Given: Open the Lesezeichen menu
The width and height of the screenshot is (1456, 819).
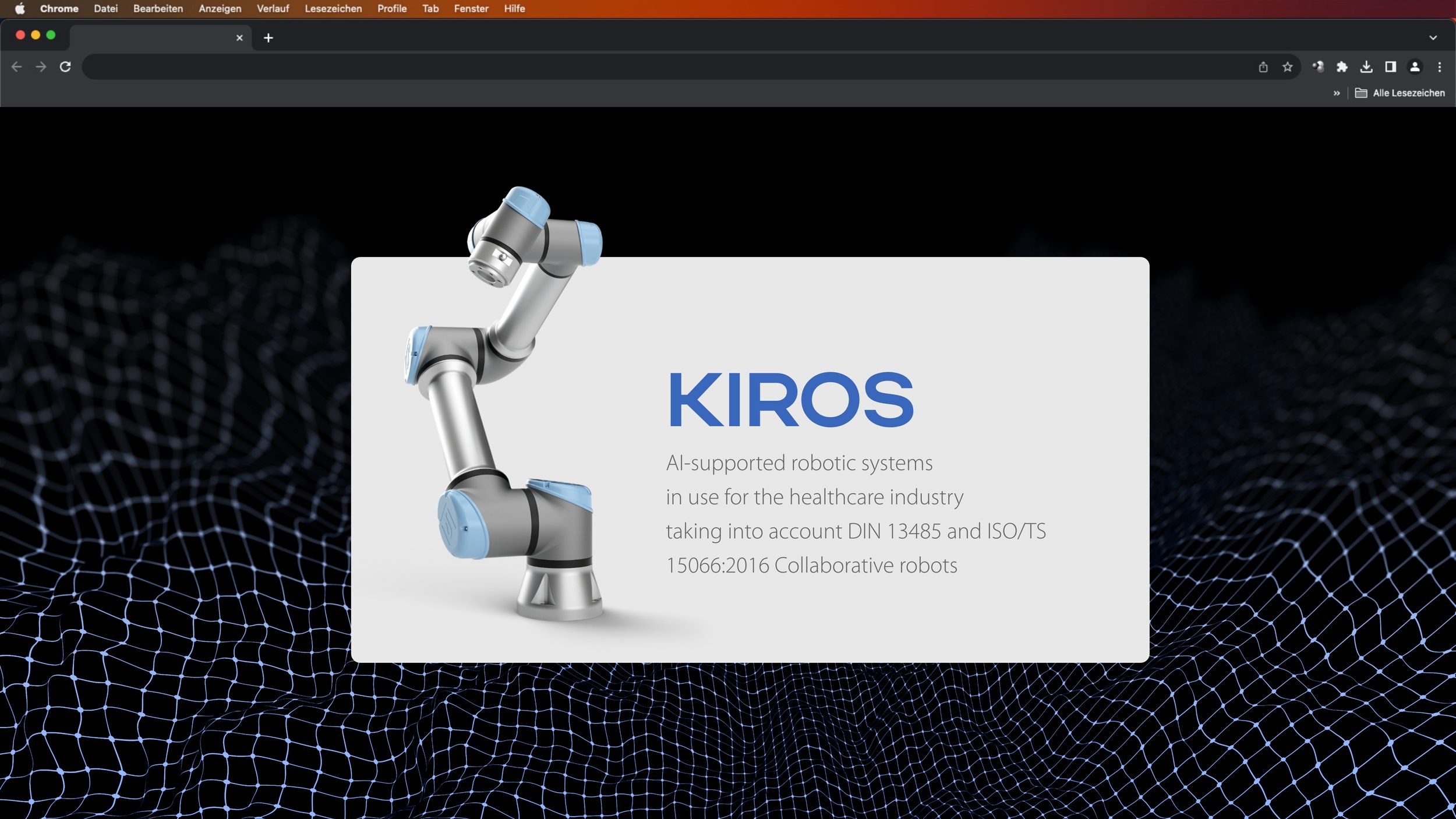Looking at the screenshot, I should click(x=333, y=9).
